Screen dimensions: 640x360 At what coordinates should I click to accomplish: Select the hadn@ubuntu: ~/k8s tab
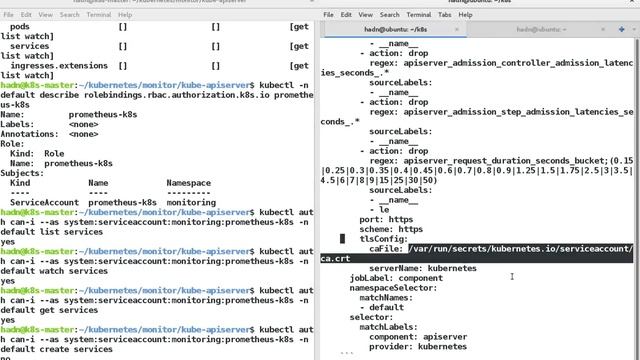395,29
